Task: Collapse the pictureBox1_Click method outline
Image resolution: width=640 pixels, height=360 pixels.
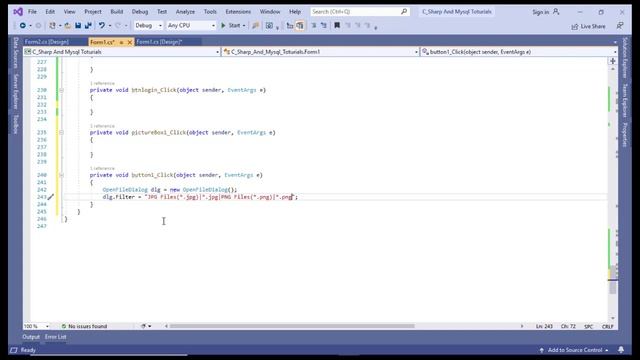Action: (x=61, y=132)
